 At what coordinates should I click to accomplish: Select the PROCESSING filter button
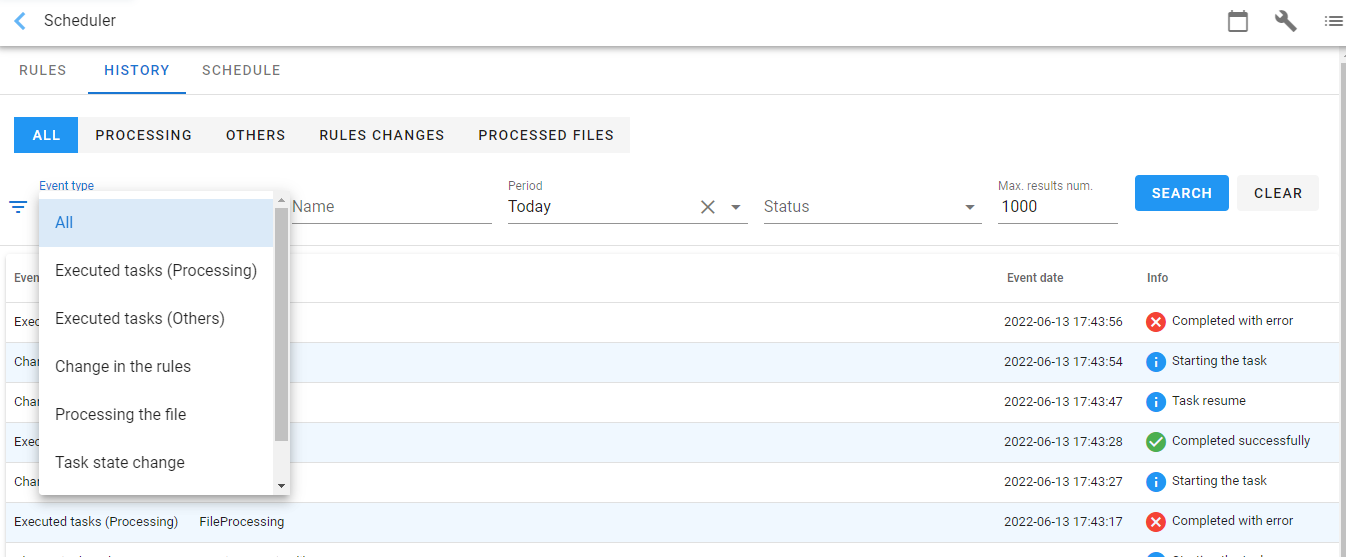click(144, 135)
